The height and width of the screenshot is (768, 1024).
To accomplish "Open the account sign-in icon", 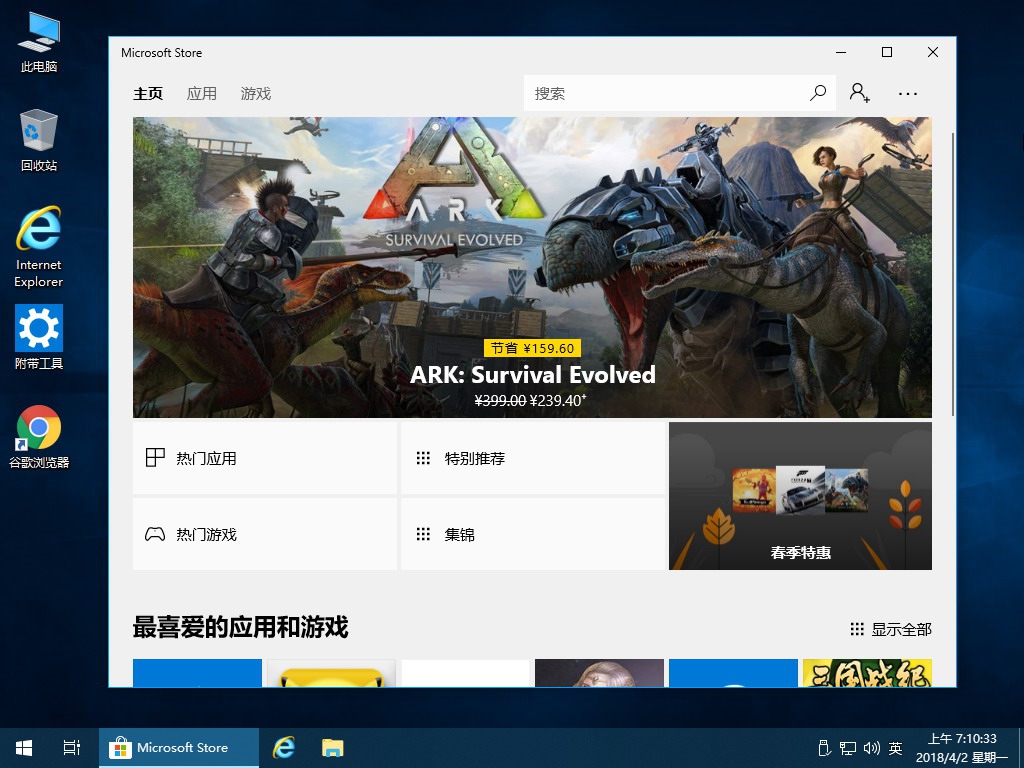I will 859,93.
